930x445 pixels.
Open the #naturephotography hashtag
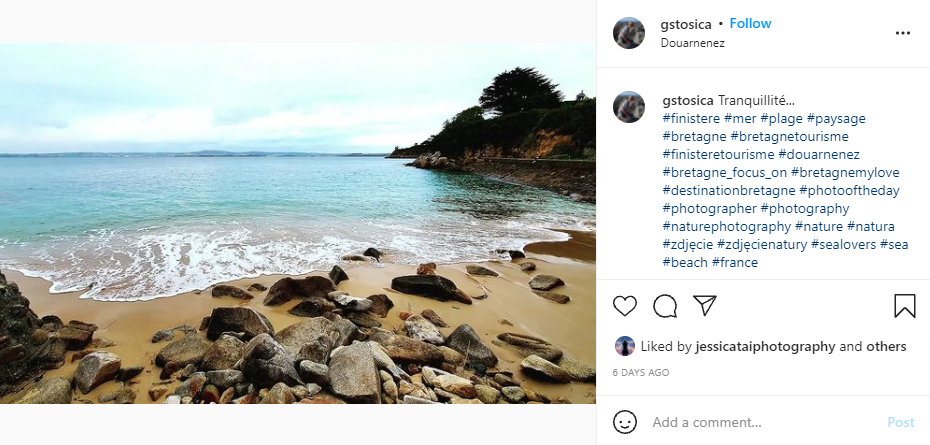pyautogui.click(x=726, y=226)
